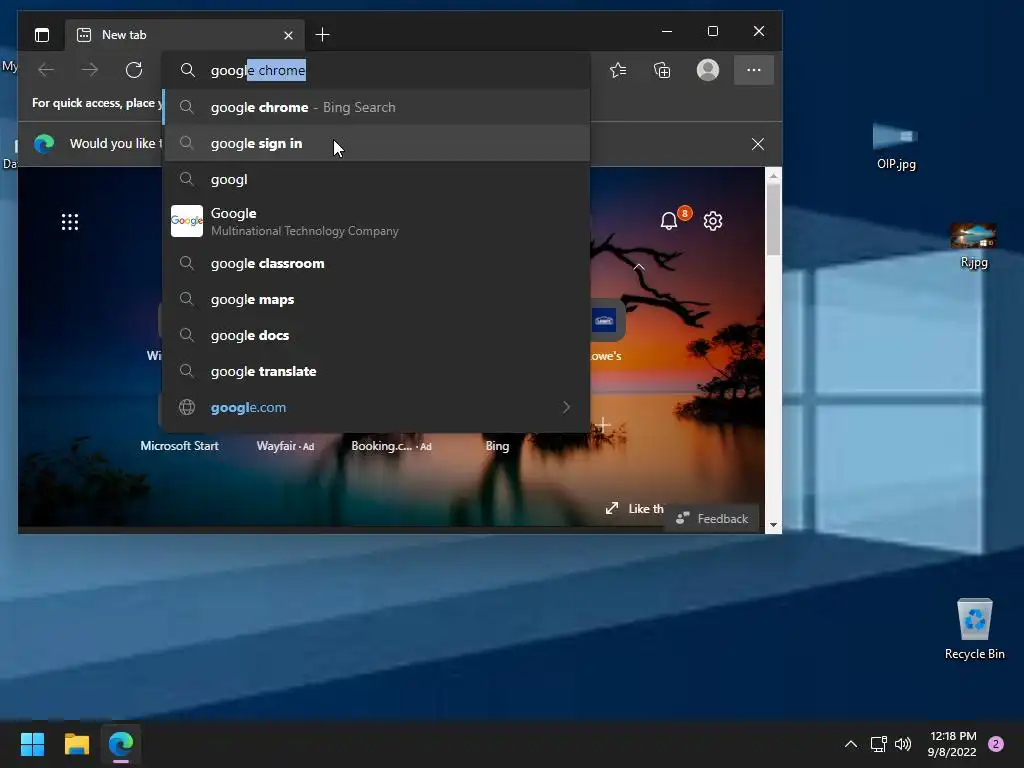Click the expand background image icon
The height and width of the screenshot is (768, 1024).
tap(612, 508)
